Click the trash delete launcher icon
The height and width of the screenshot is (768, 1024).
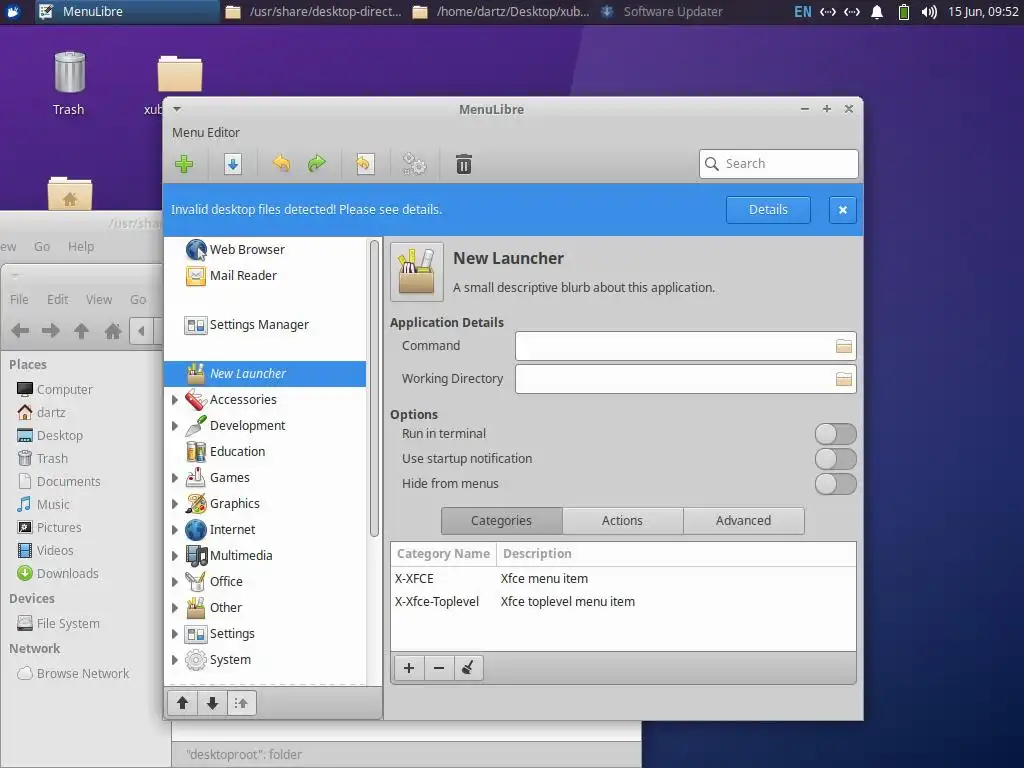(x=464, y=163)
